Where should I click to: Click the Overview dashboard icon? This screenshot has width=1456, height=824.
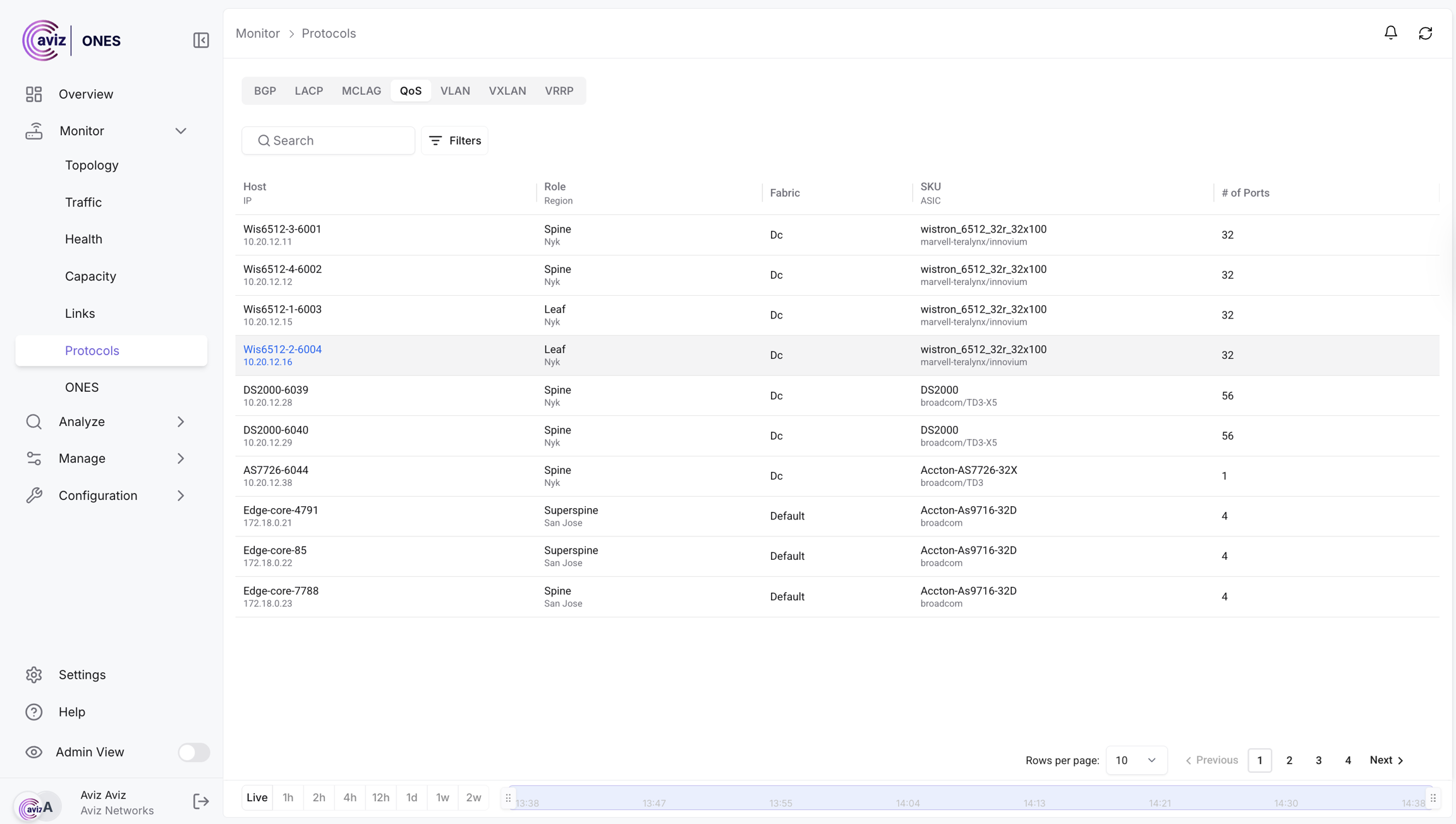pyautogui.click(x=34, y=94)
